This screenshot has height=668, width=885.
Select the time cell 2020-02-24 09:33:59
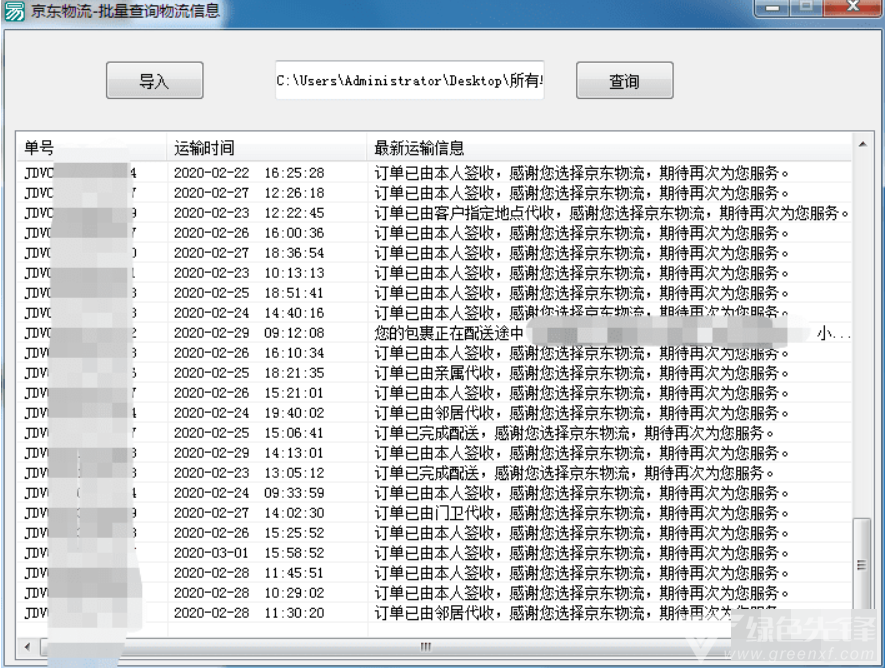click(x=249, y=493)
